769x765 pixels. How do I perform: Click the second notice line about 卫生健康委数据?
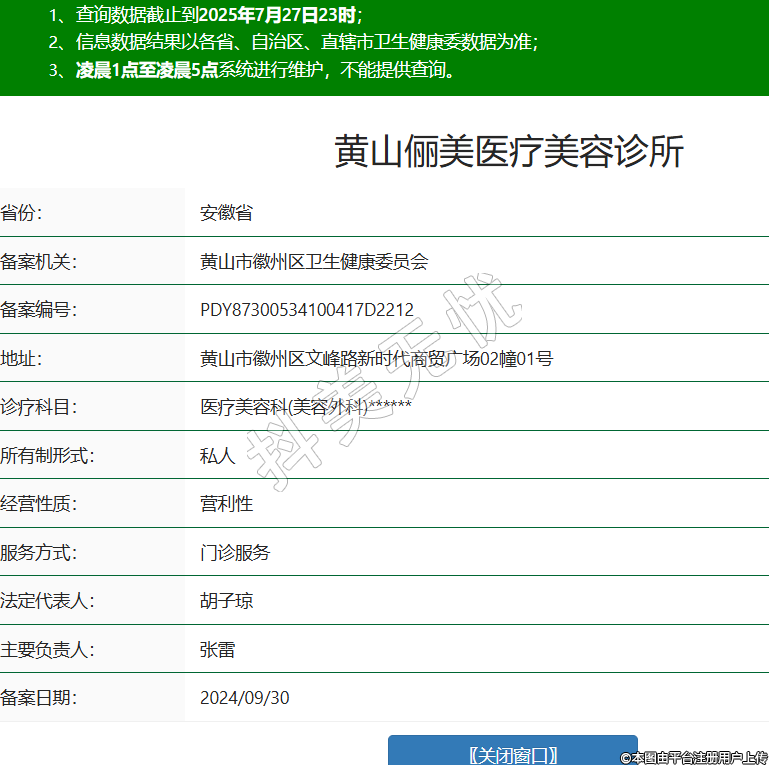pos(306,42)
